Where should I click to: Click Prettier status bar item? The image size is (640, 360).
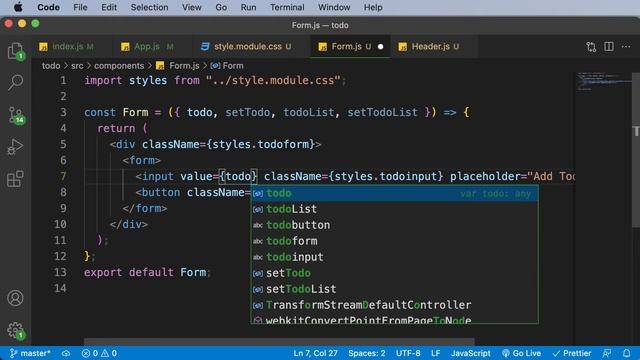571,353
